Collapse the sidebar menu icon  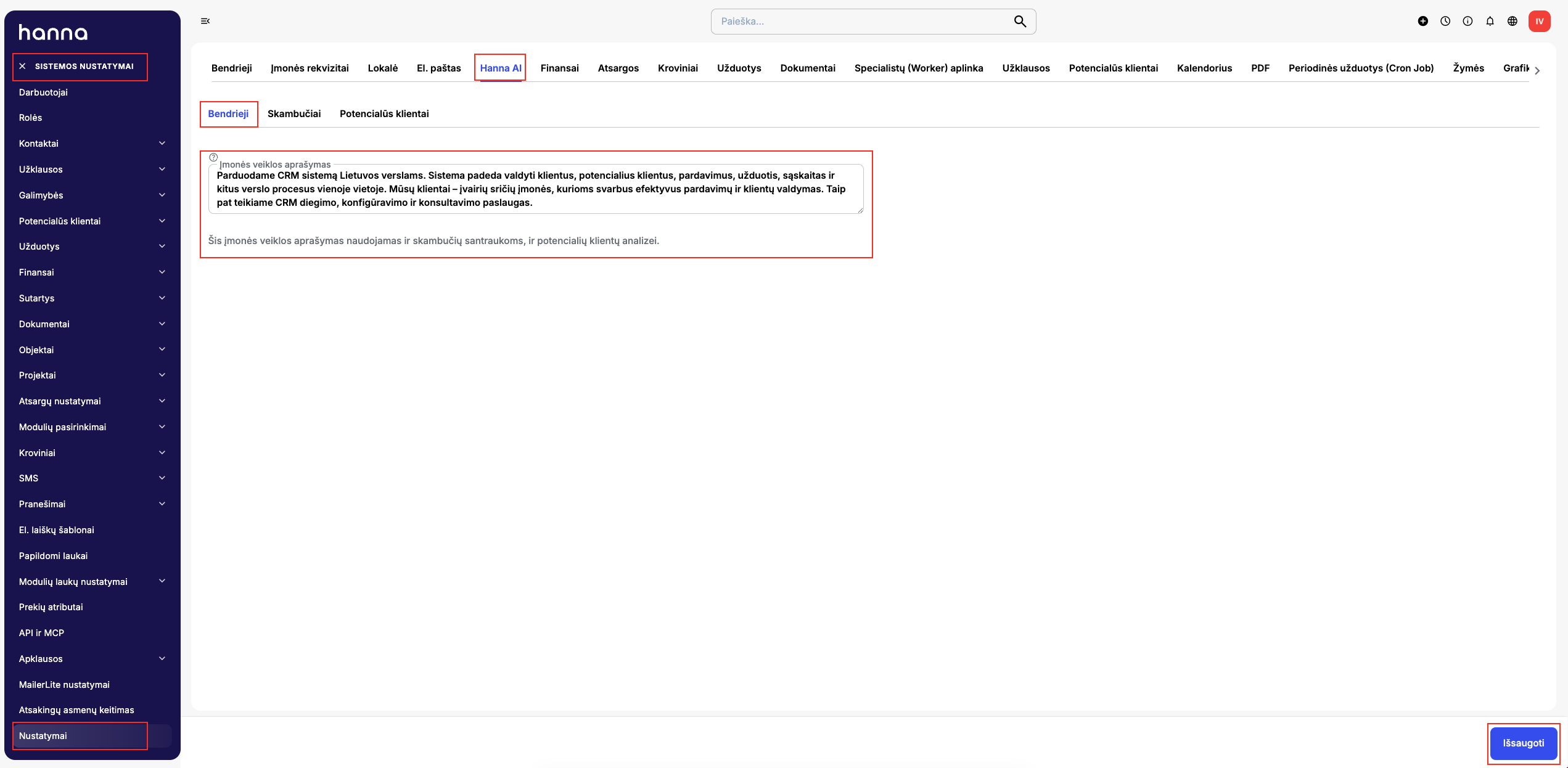(x=205, y=21)
